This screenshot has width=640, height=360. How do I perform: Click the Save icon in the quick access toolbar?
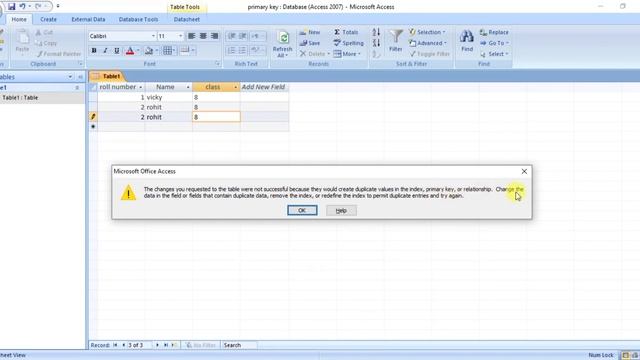click(11, 7)
